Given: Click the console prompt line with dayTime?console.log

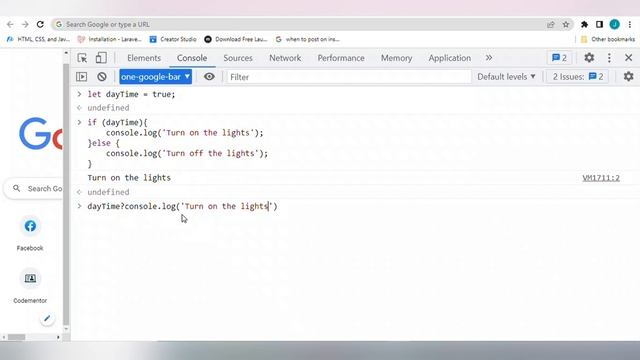Looking at the screenshot, I should pyautogui.click(x=182, y=207).
